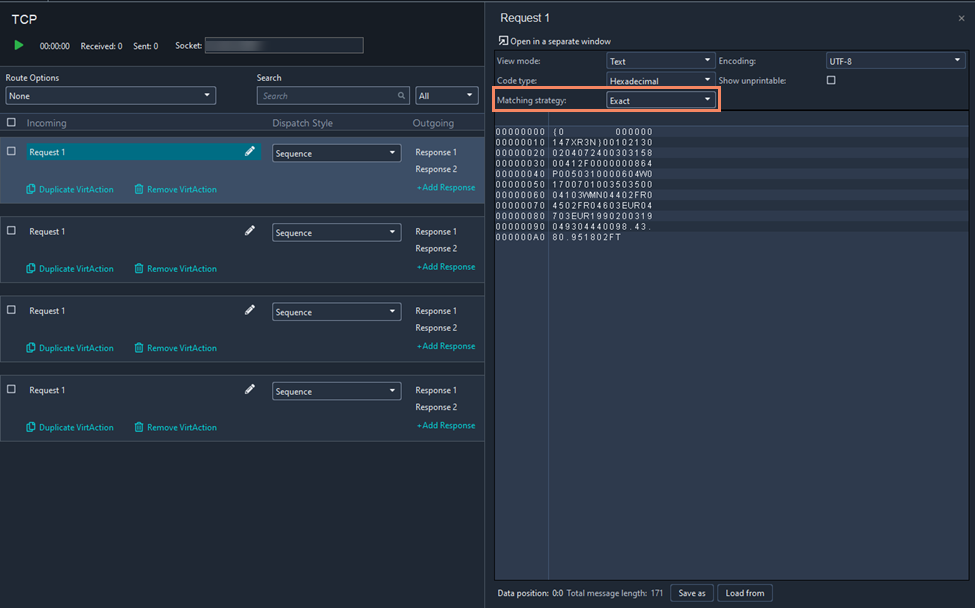Click the pencil edit icon on first Request 1
The height and width of the screenshot is (608, 975).
click(250, 152)
